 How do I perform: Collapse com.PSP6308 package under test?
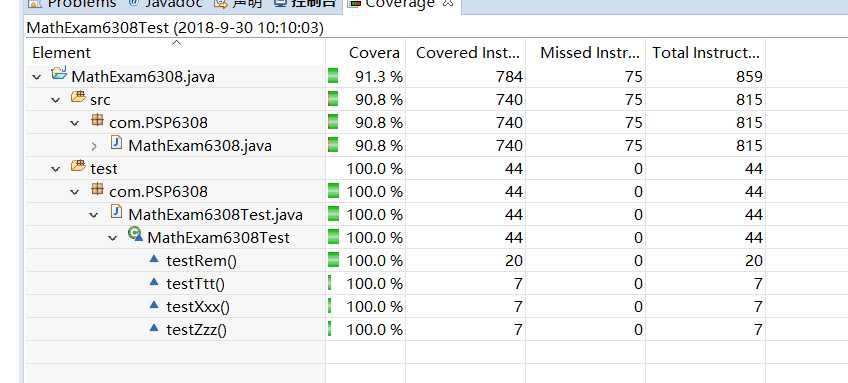pyautogui.click(x=75, y=192)
